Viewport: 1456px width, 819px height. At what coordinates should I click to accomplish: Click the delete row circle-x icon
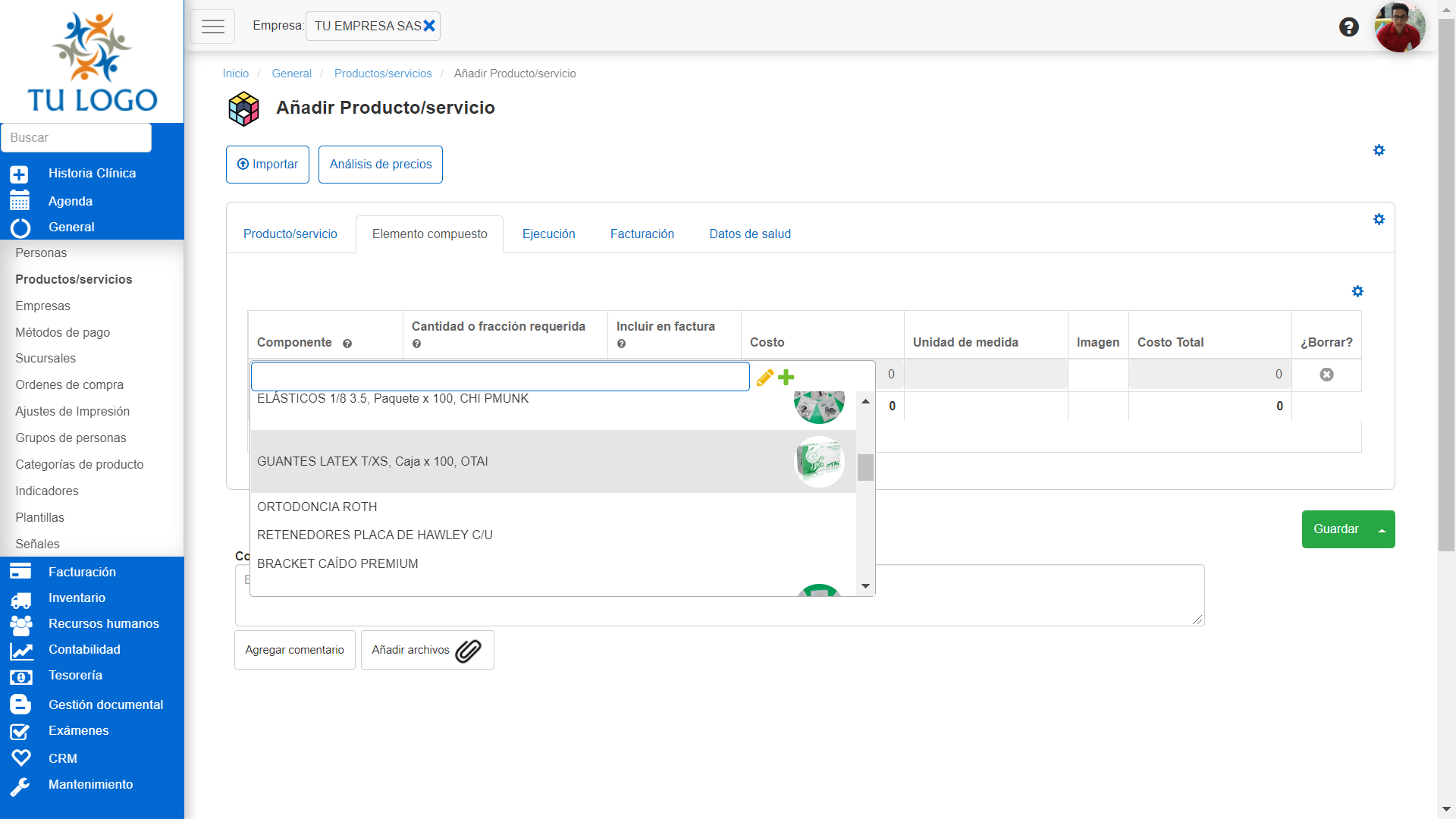pos(1326,375)
